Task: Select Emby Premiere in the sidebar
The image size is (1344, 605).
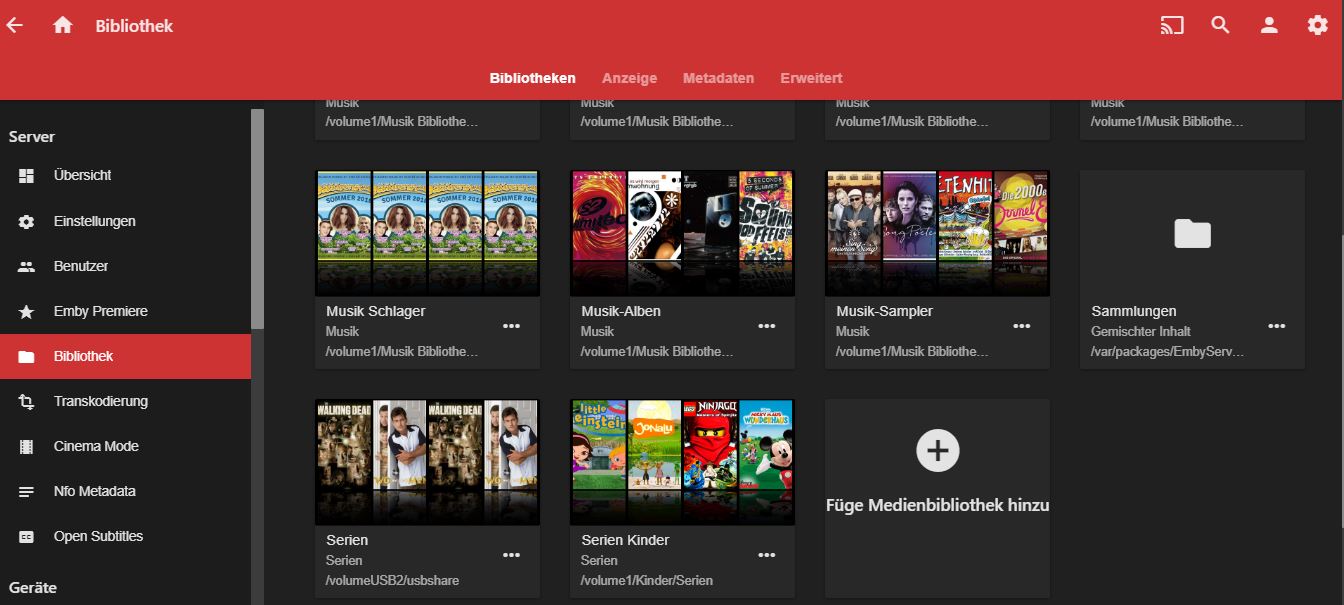Action: (x=125, y=312)
